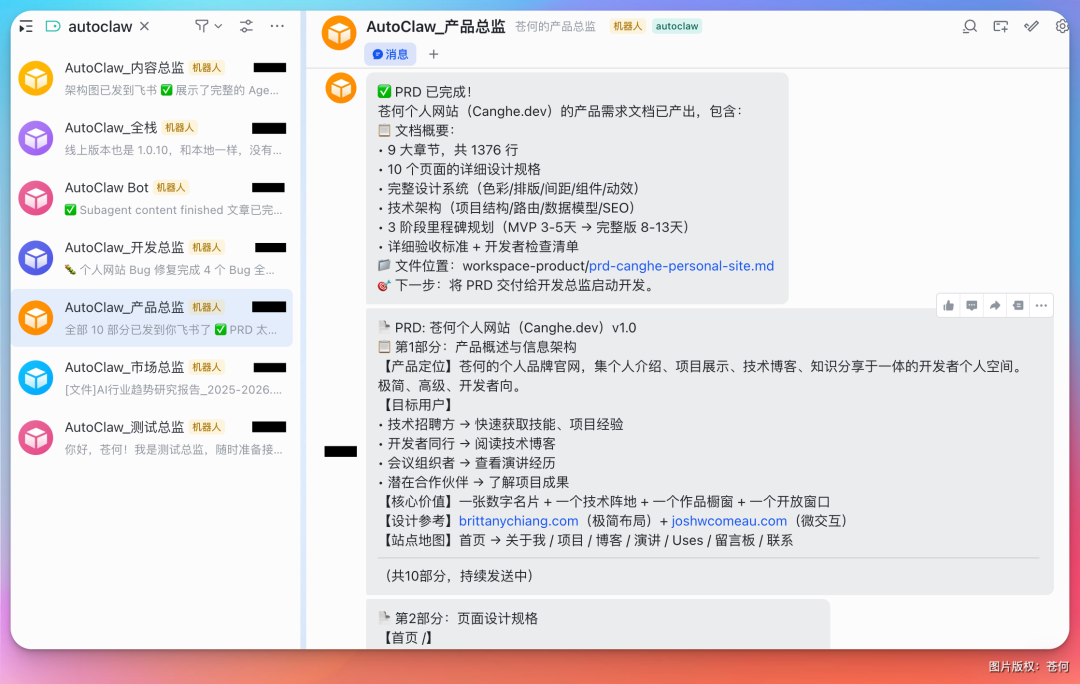Open the mark-as-done checkmark icon
This screenshot has height=684, width=1080.
[1031, 27]
